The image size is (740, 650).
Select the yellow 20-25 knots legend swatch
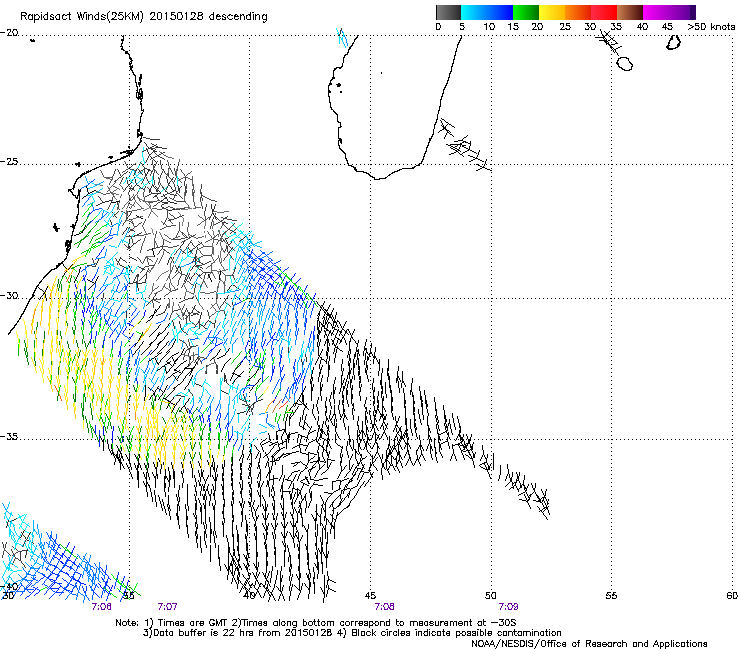[552, 12]
